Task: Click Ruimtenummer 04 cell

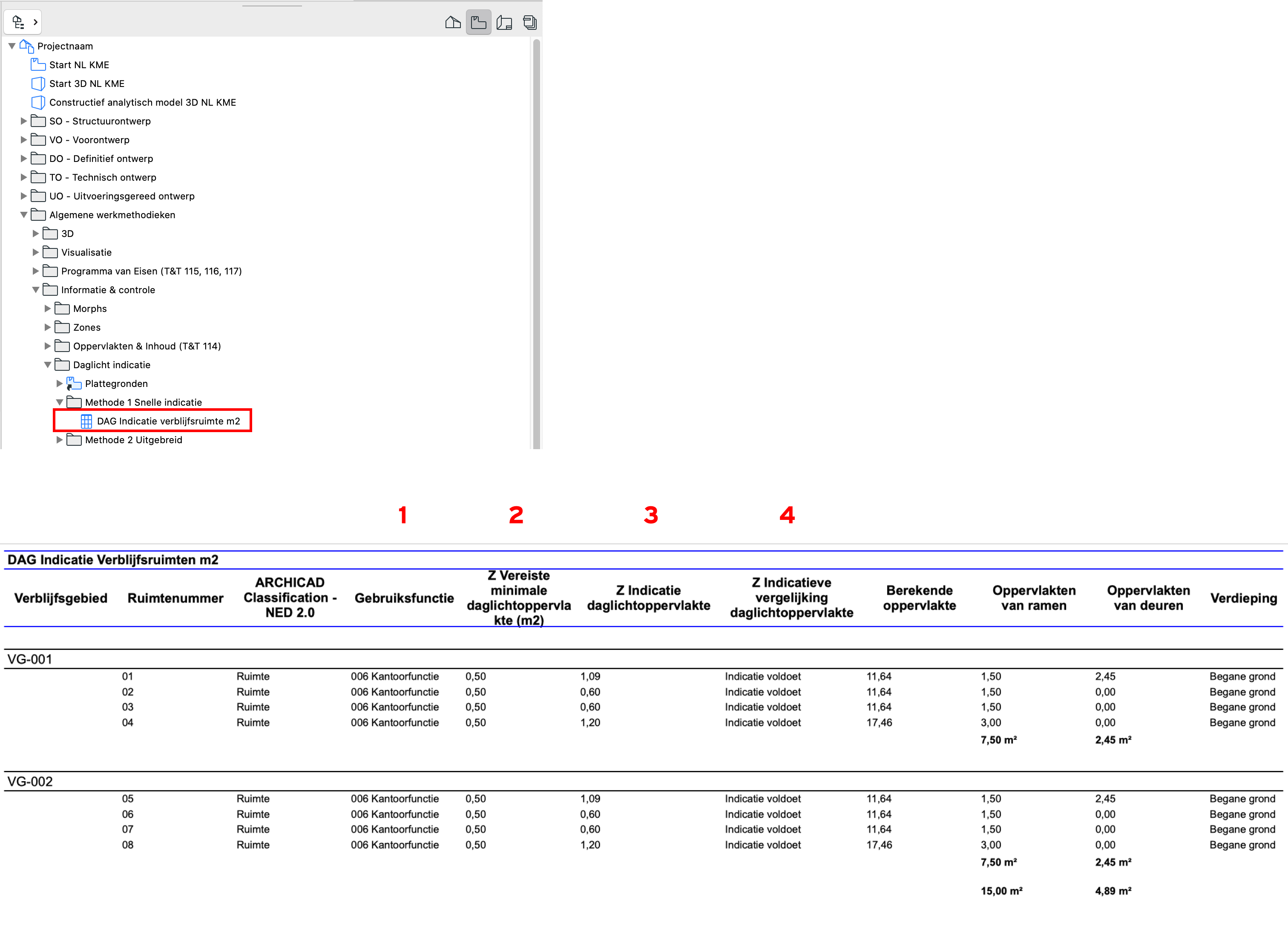Action: tap(128, 722)
